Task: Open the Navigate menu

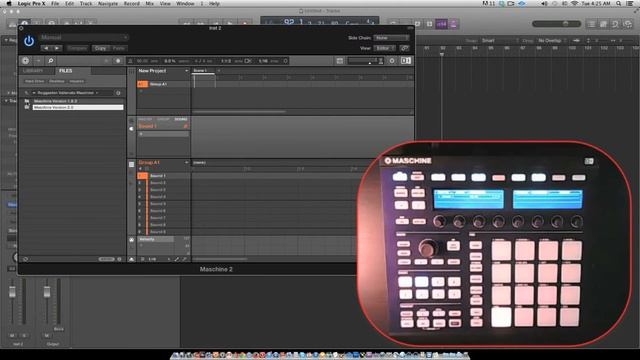Action: (x=108, y=3)
